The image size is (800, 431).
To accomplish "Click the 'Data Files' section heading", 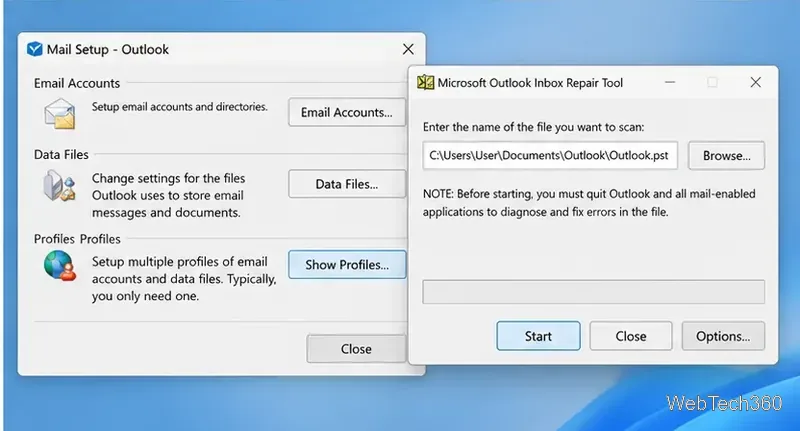I will click(61, 155).
